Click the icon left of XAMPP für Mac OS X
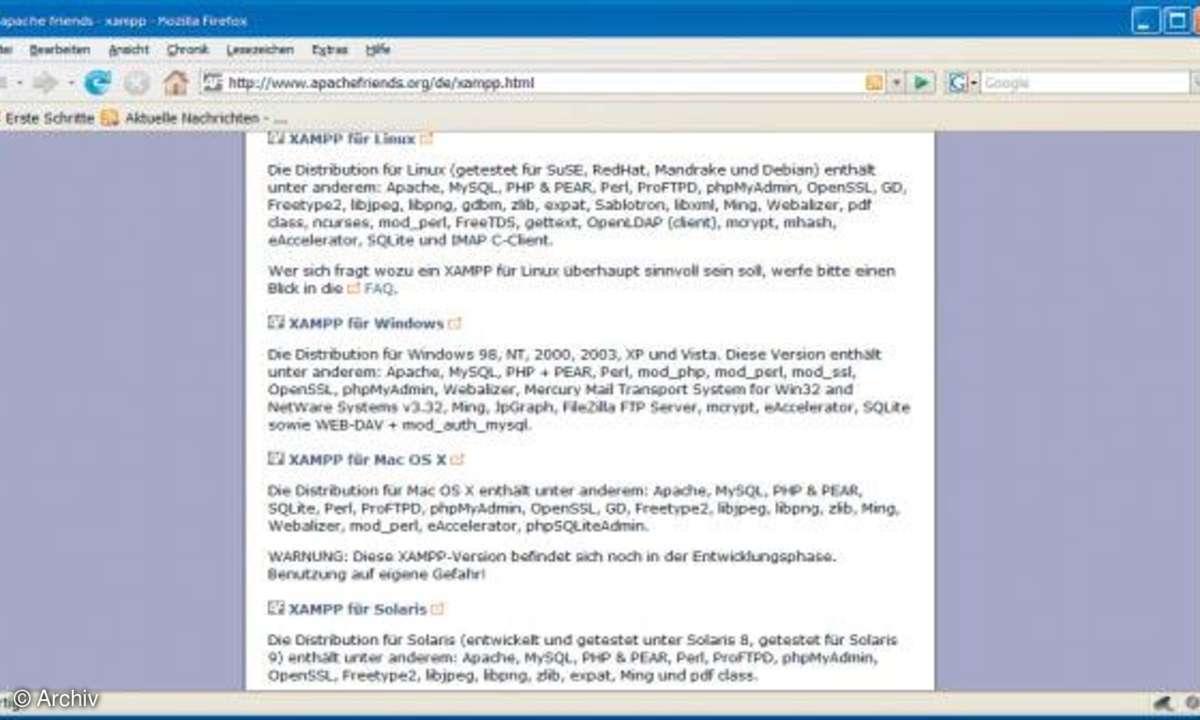Viewport: 1200px width, 720px height. click(277, 459)
